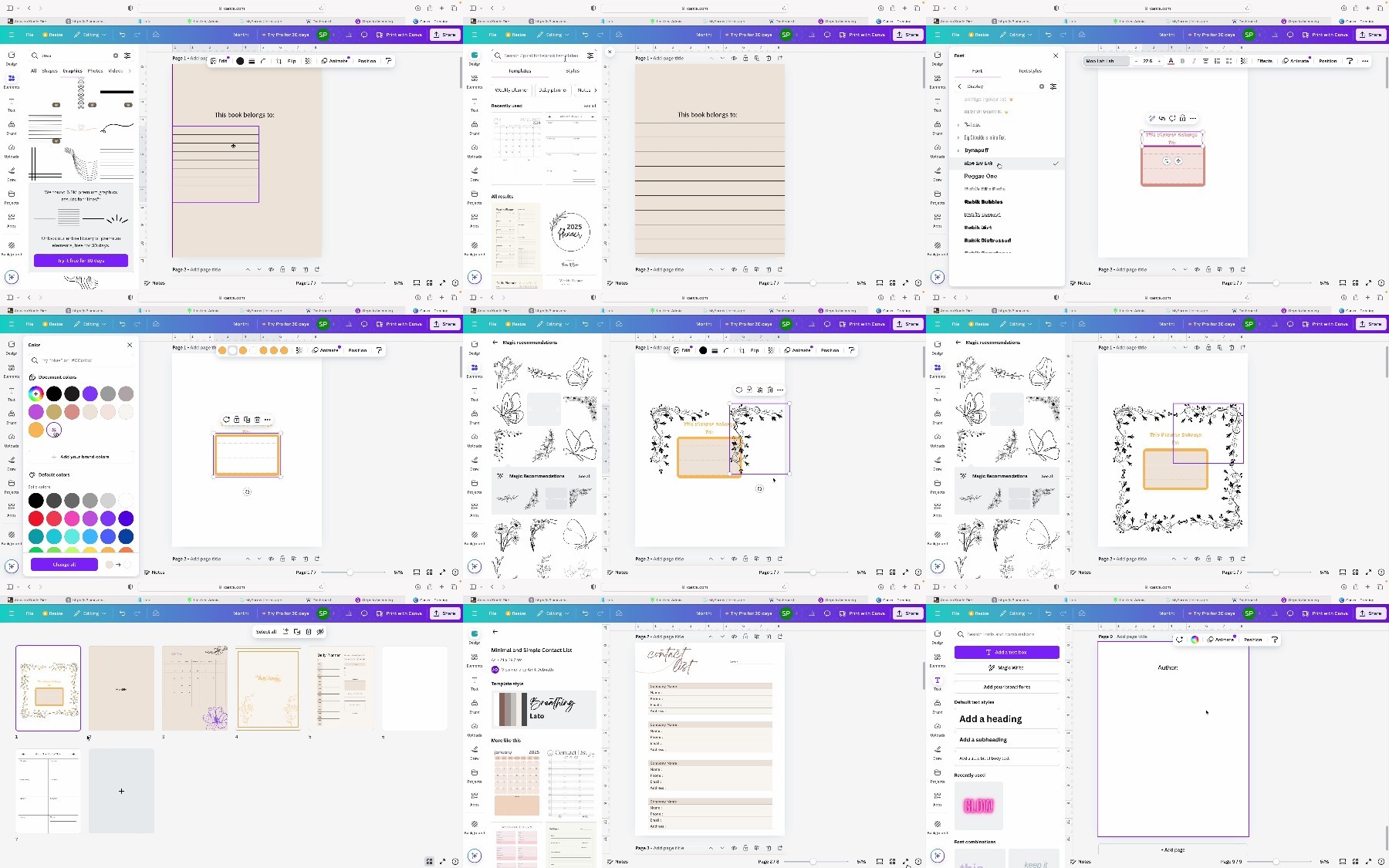The height and width of the screenshot is (868, 1389).
Task: Open the Shapes tab in the lines search
Action: (x=49, y=71)
